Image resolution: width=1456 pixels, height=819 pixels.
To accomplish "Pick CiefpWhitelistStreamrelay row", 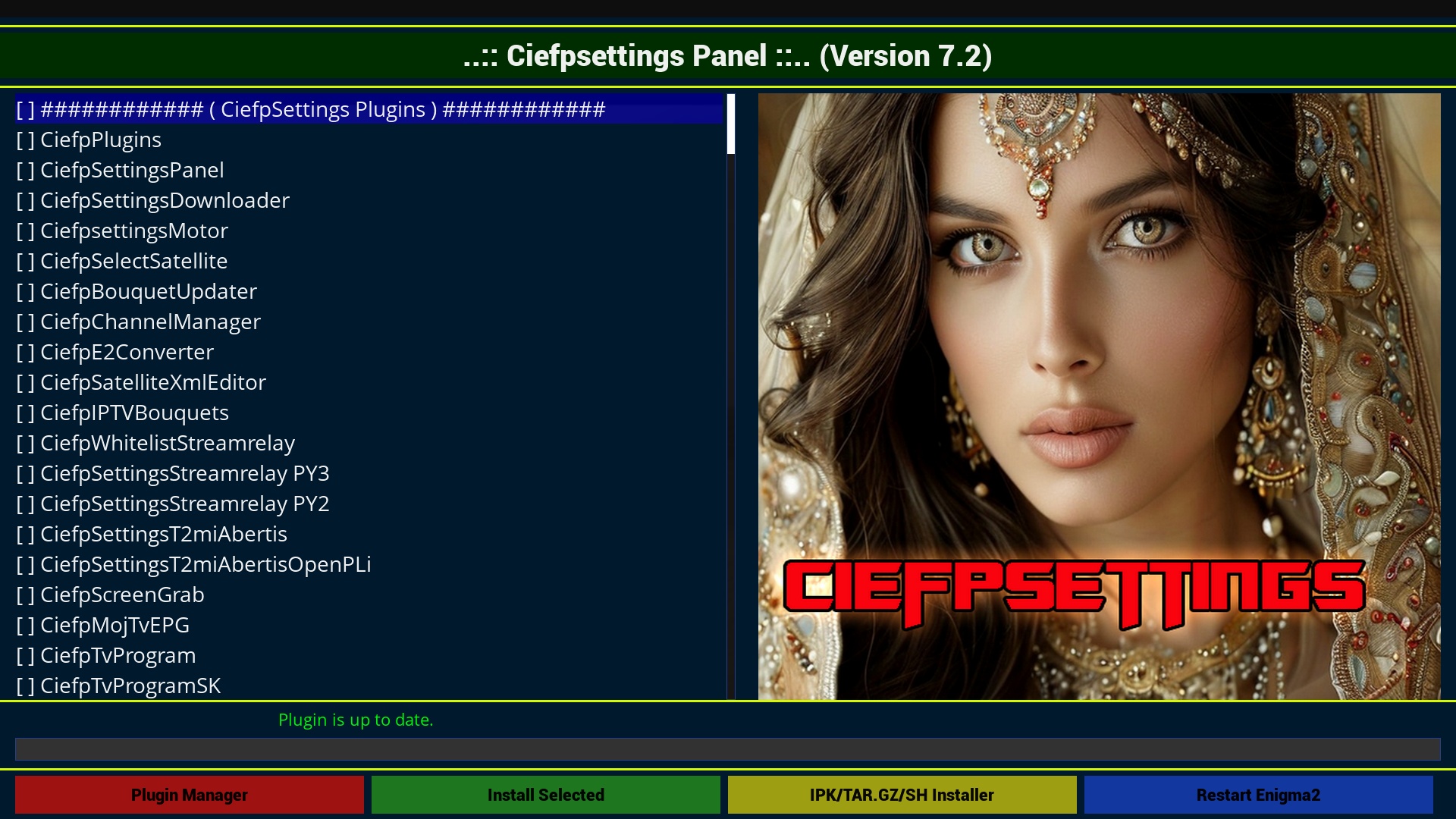I will [x=370, y=443].
